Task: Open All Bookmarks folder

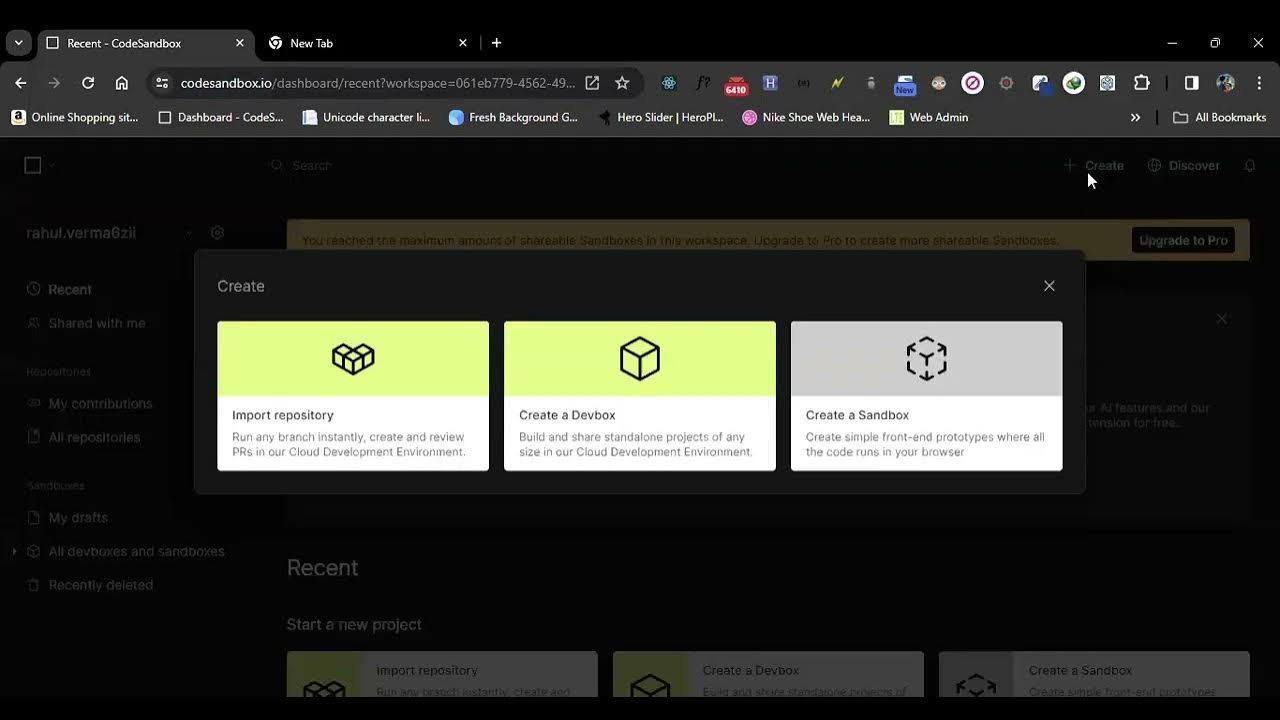Action: [x=1219, y=117]
